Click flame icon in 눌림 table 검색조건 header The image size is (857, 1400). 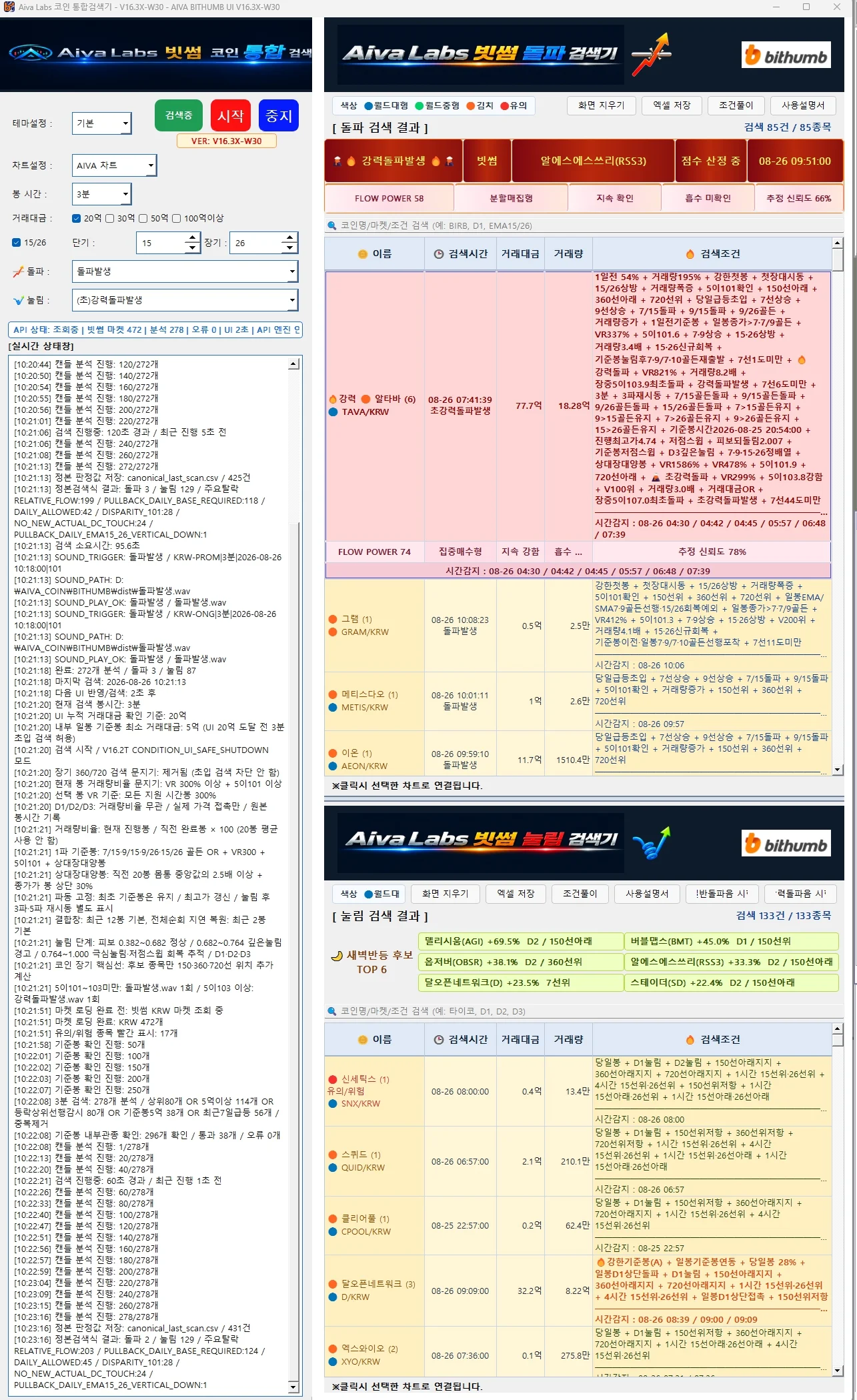tap(690, 1040)
